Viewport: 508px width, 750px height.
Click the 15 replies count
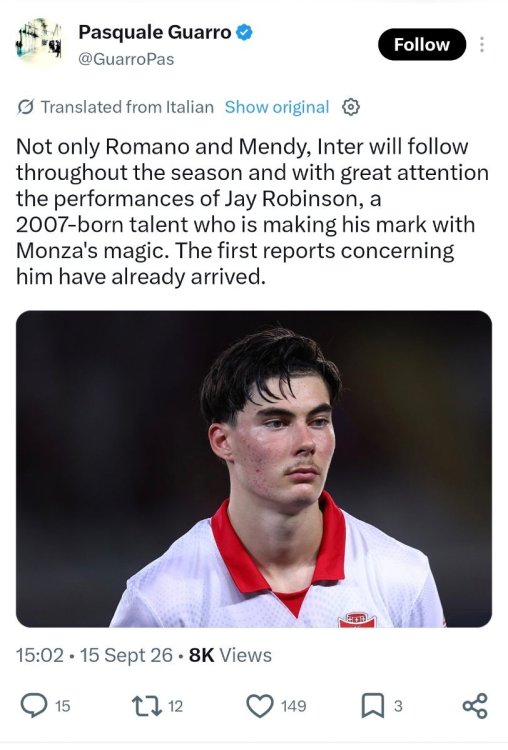point(63,706)
